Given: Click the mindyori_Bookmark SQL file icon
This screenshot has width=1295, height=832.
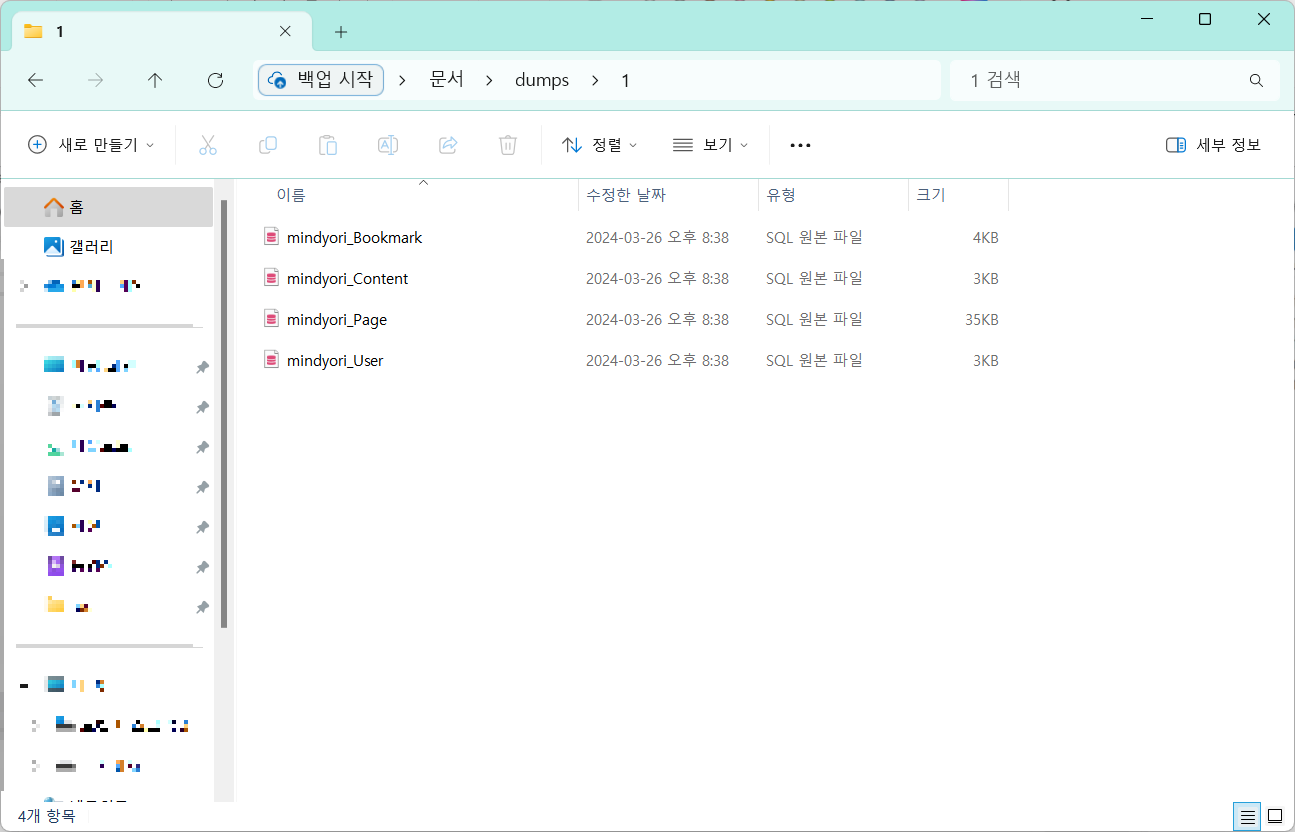Looking at the screenshot, I should (271, 237).
